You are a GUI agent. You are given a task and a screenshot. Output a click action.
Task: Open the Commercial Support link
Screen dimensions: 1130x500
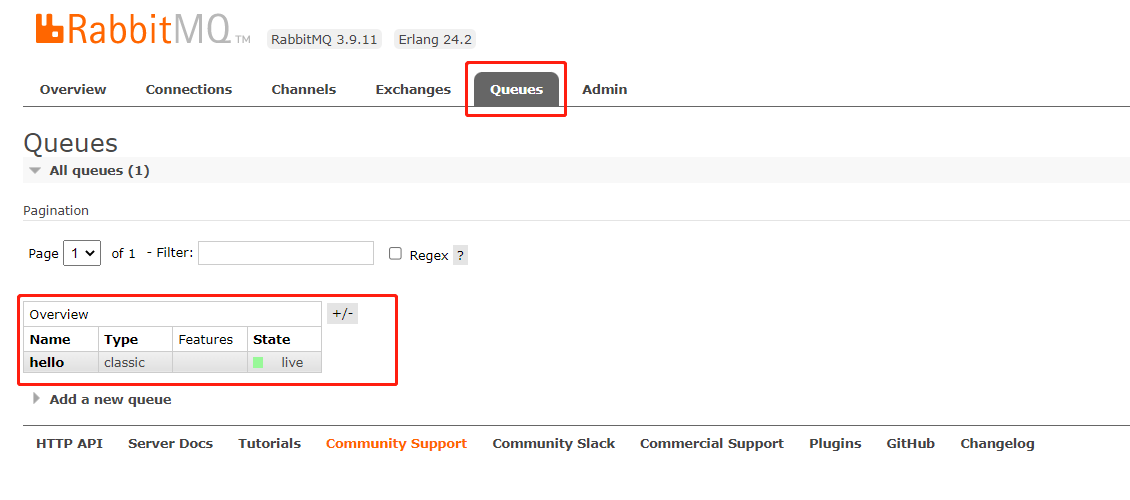712,444
